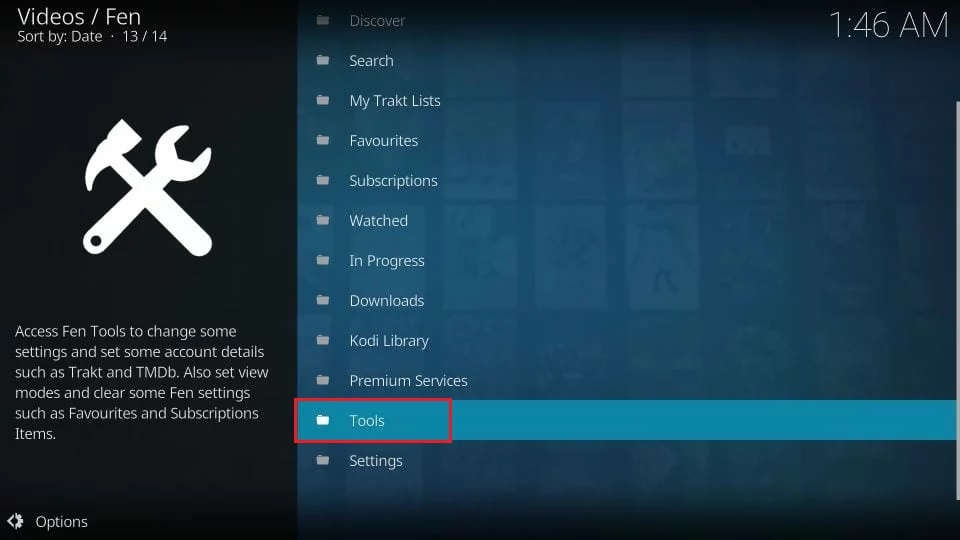Select Kodi Library from the list
960x540 pixels.
pos(388,341)
